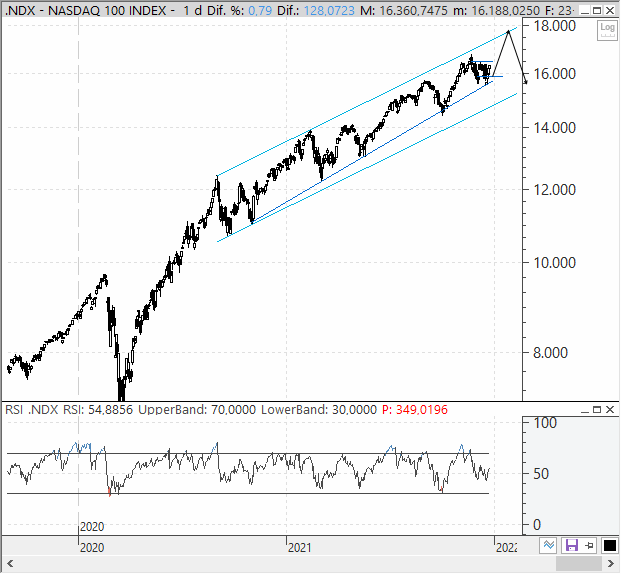The width and height of the screenshot is (621, 574).
Task: Minimize the RSI indicator pane
Action: [585, 410]
